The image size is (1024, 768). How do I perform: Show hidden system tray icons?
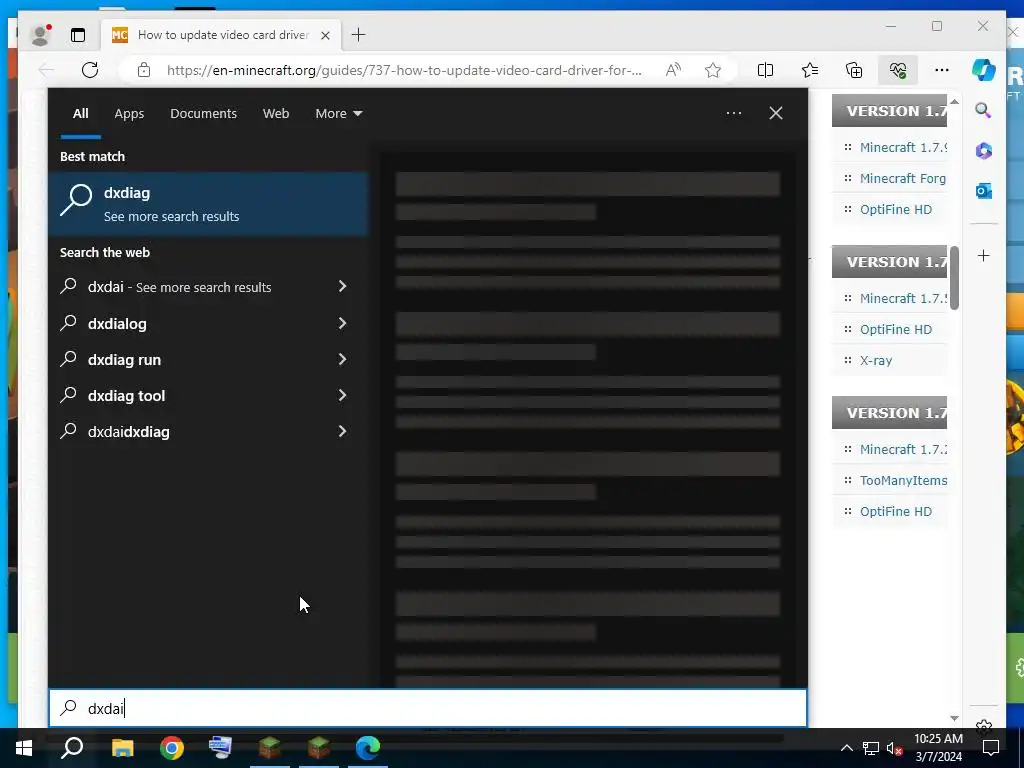[x=846, y=748]
